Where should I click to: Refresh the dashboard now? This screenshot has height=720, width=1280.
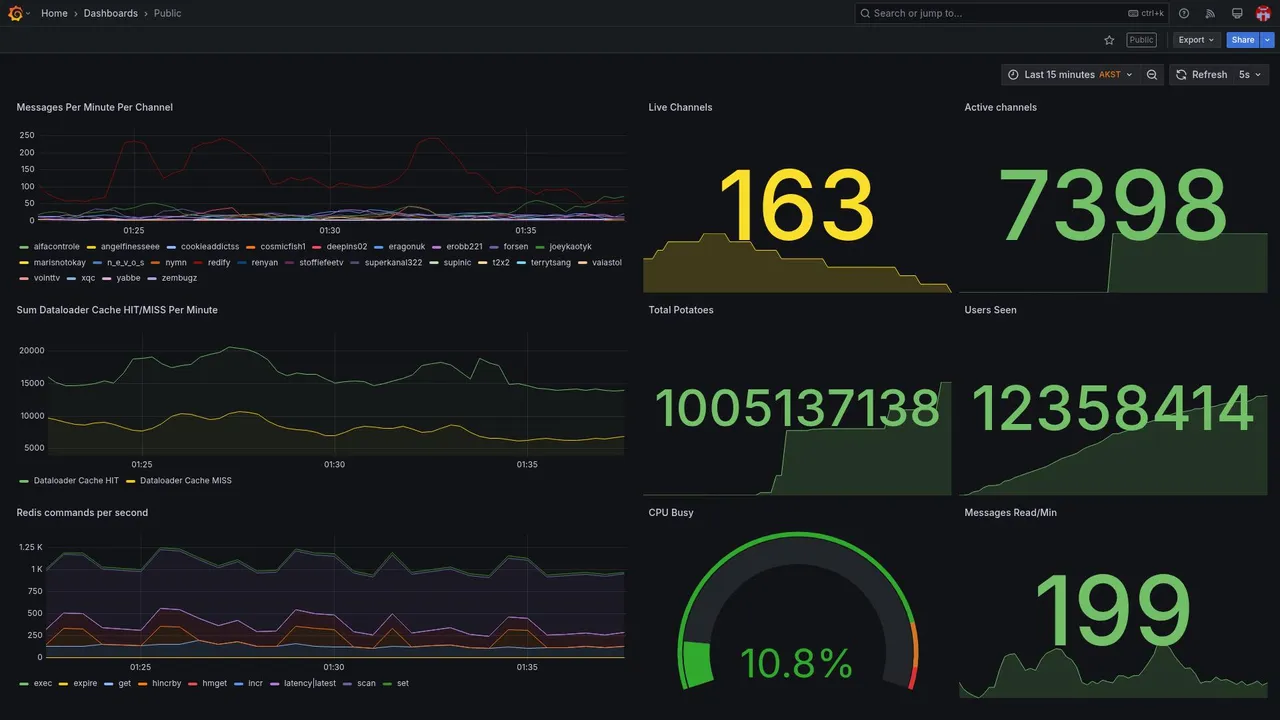1201,75
